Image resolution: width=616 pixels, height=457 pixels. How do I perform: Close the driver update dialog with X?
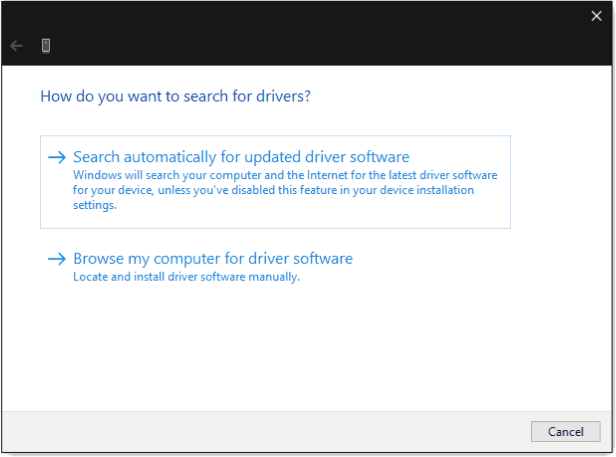point(597,15)
